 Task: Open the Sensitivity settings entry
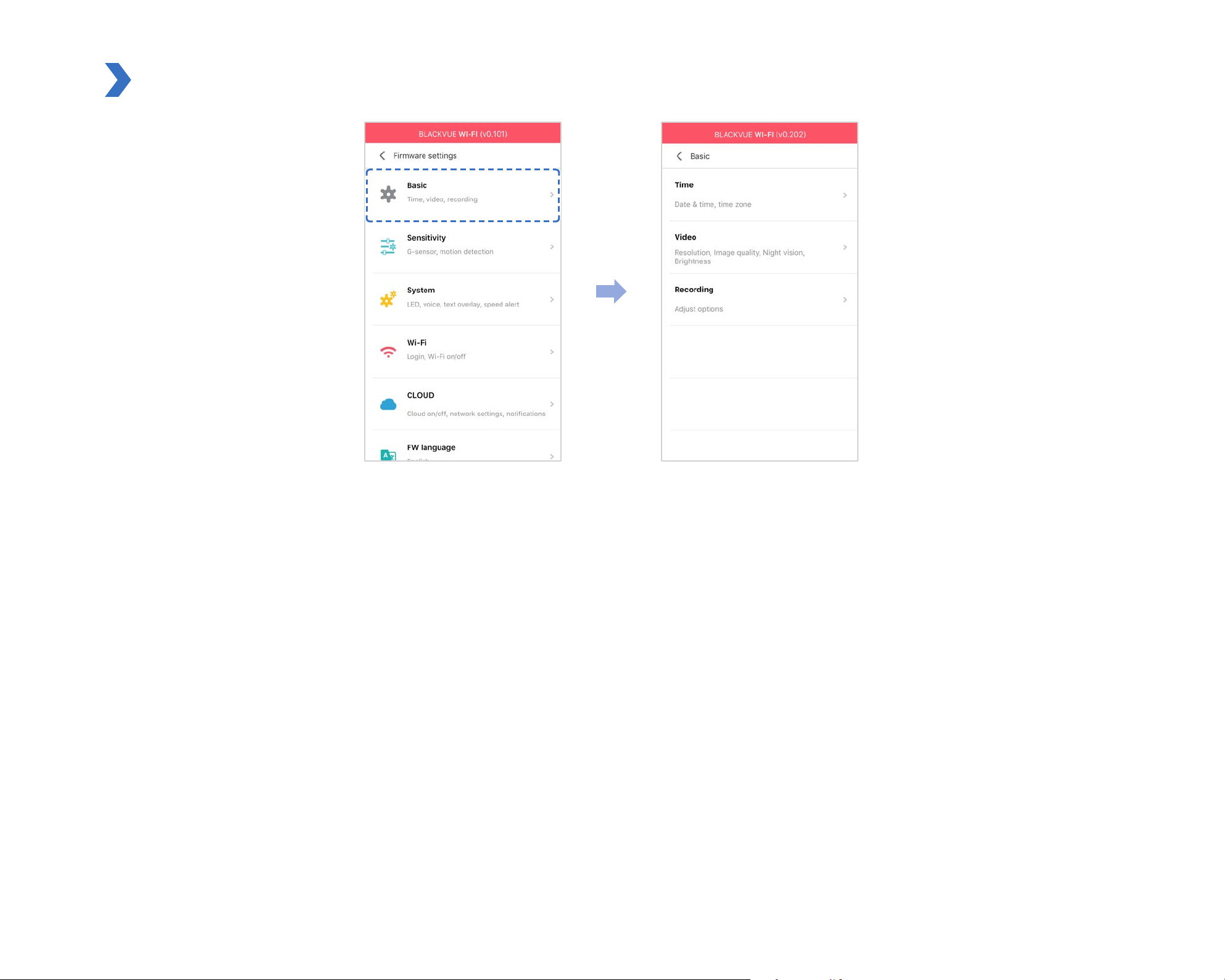click(463, 247)
